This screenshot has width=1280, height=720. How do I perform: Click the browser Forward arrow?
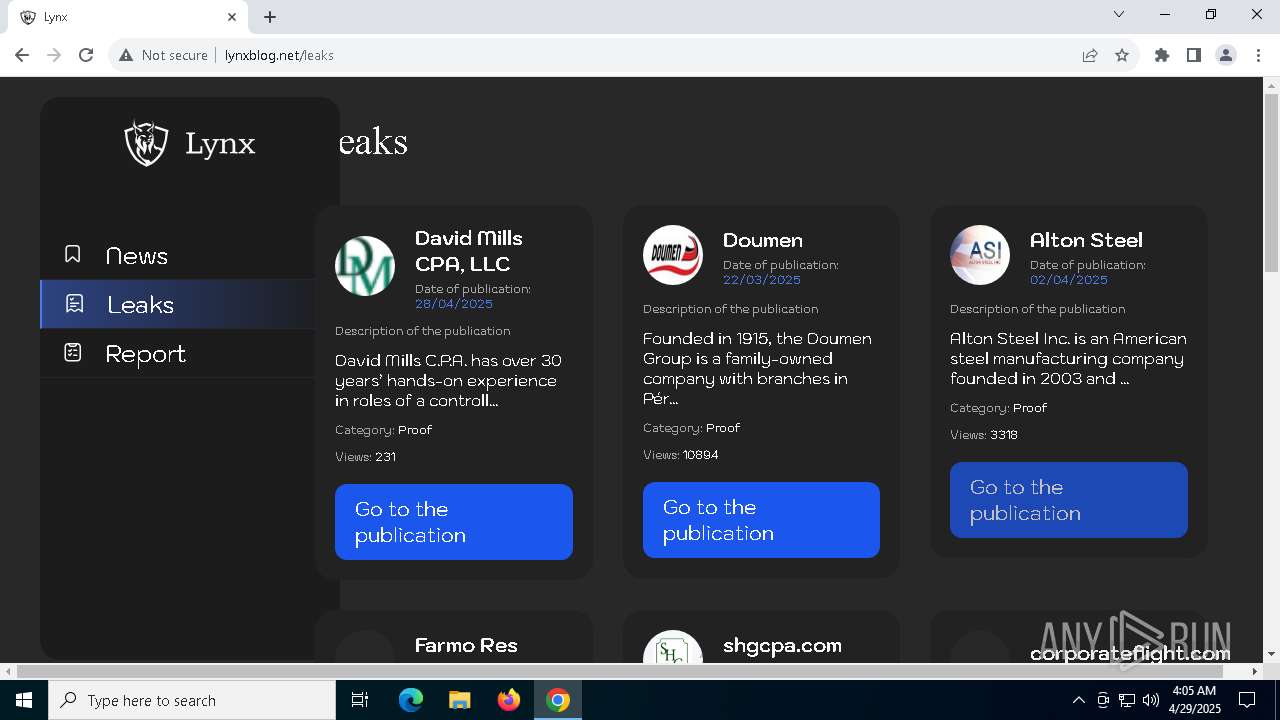[54, 55]
